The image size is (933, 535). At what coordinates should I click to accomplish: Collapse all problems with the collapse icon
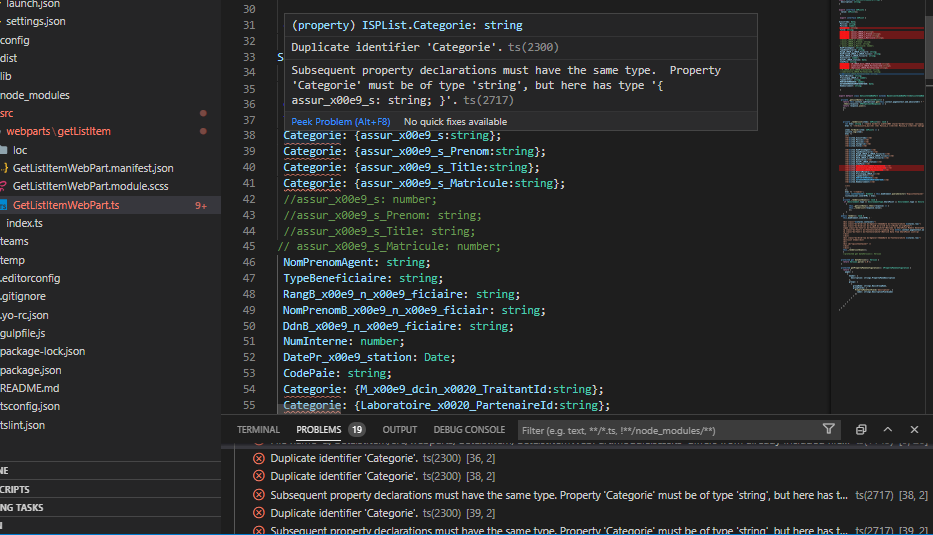pyautogui.click(x=861, y=429)
